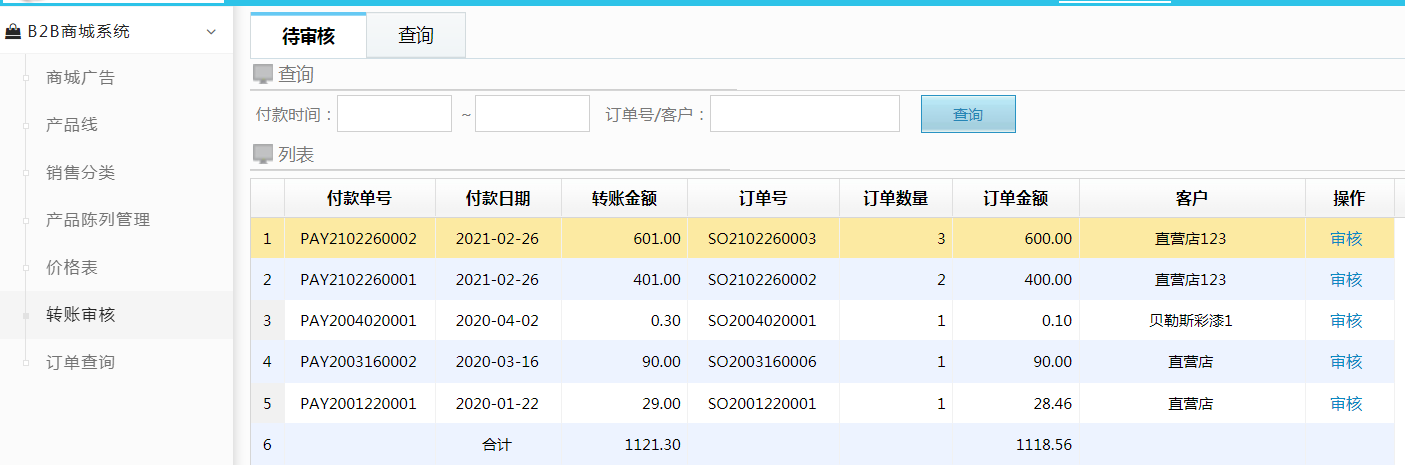Sort by 付款日期 column header
This screenshot has height=465, width=1405.
tap(498, 198)
